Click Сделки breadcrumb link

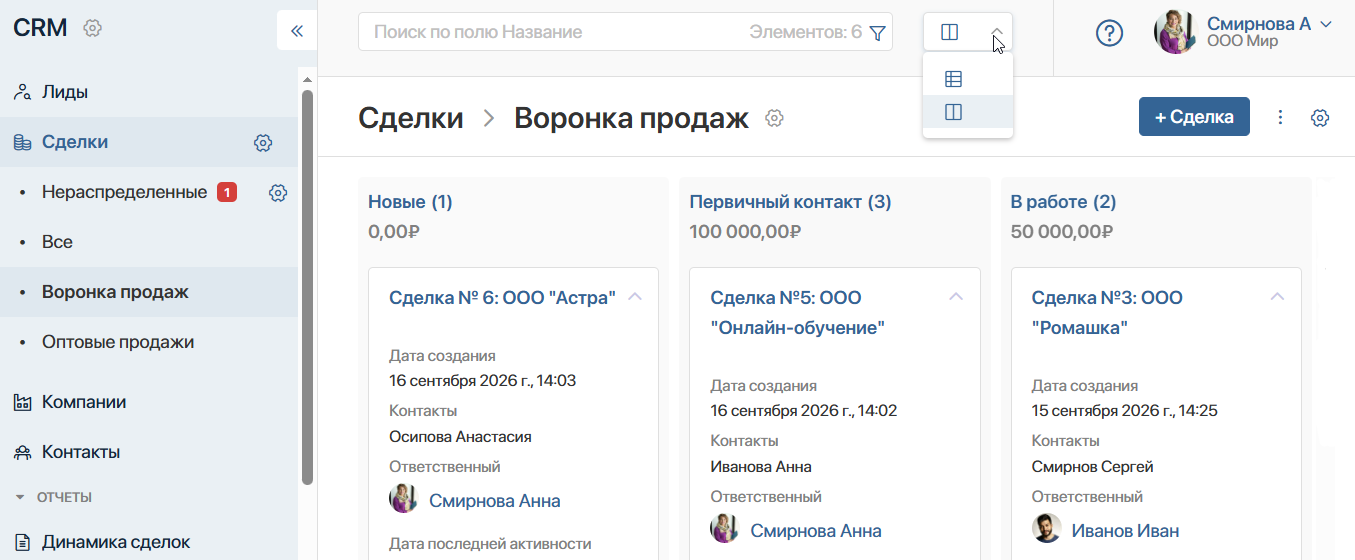click(411, 118)
